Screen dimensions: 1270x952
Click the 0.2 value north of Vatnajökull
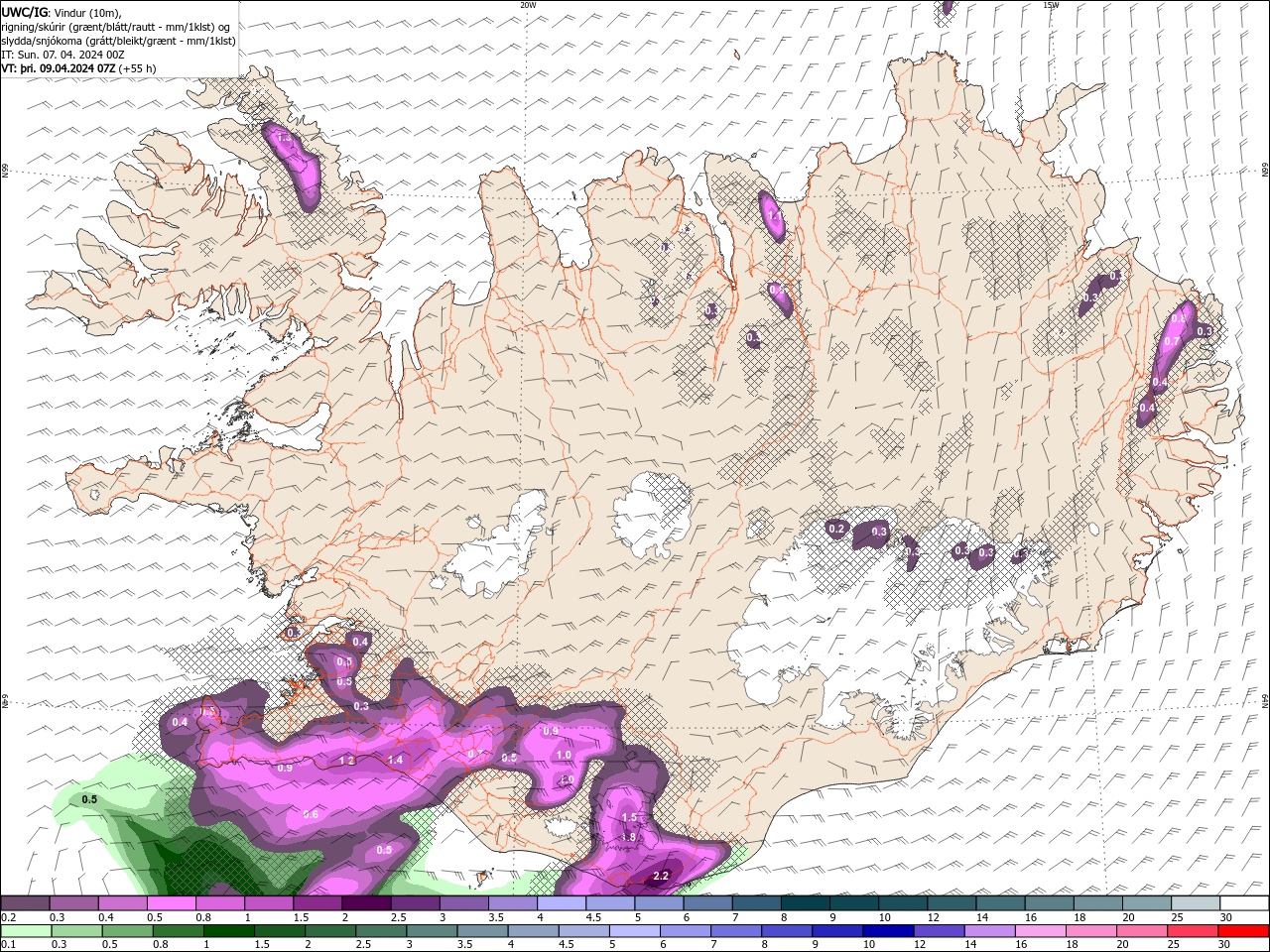tap(836, 530)
